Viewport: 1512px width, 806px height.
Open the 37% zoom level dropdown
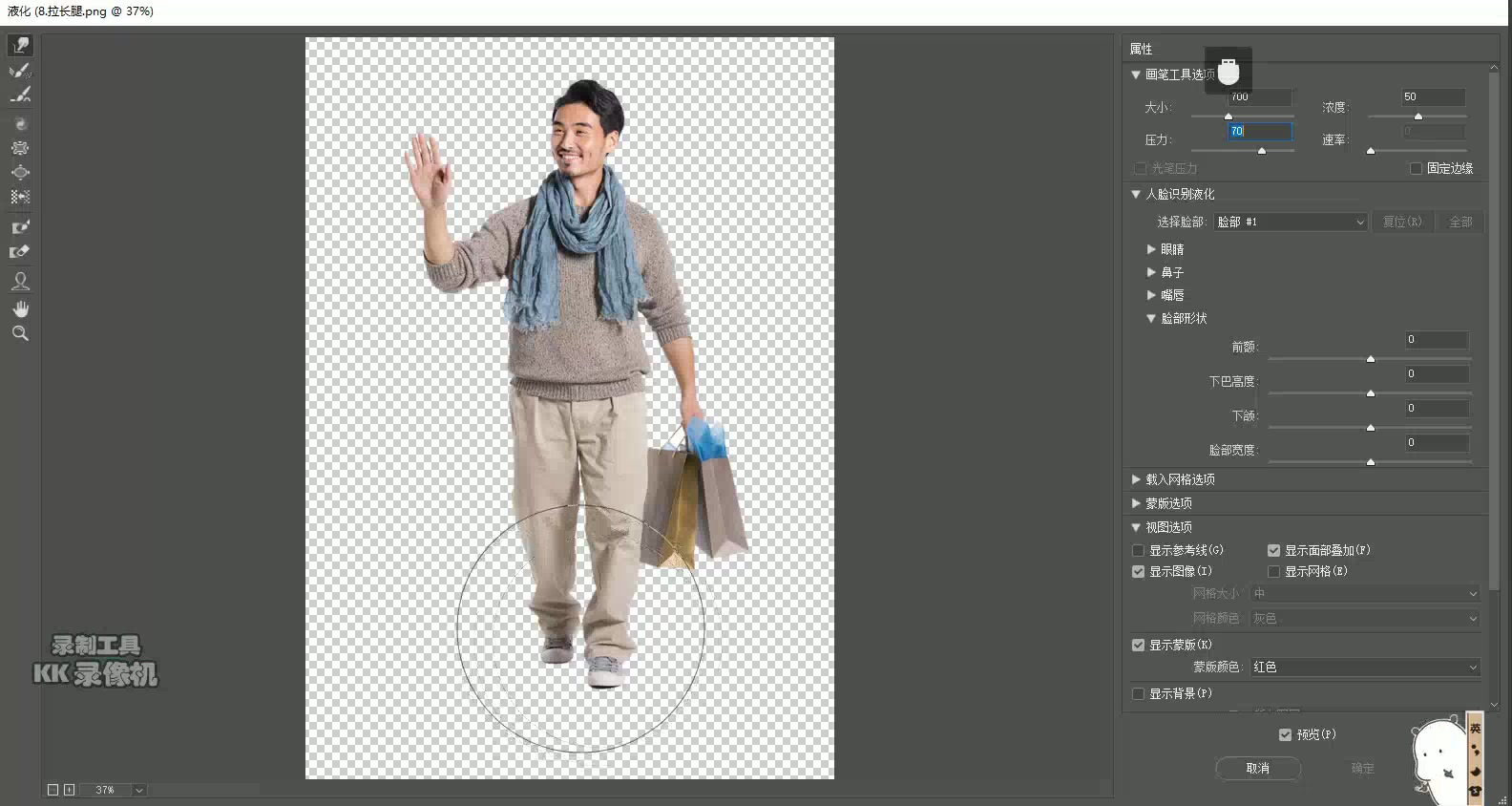[x=139, y=790]
